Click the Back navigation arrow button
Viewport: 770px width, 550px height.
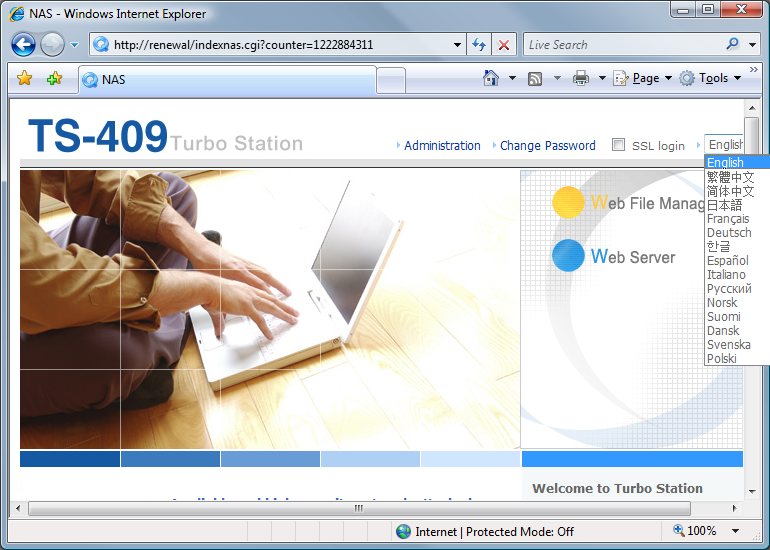[24, 44]
